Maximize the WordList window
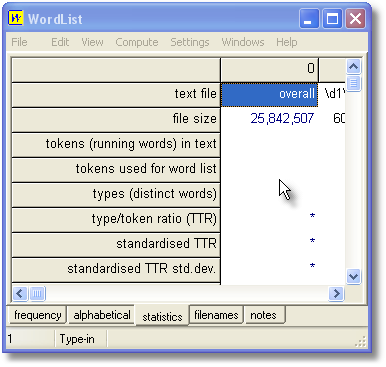Image resolution: width=386 pixels, height=367 pixels. (332, 18)
